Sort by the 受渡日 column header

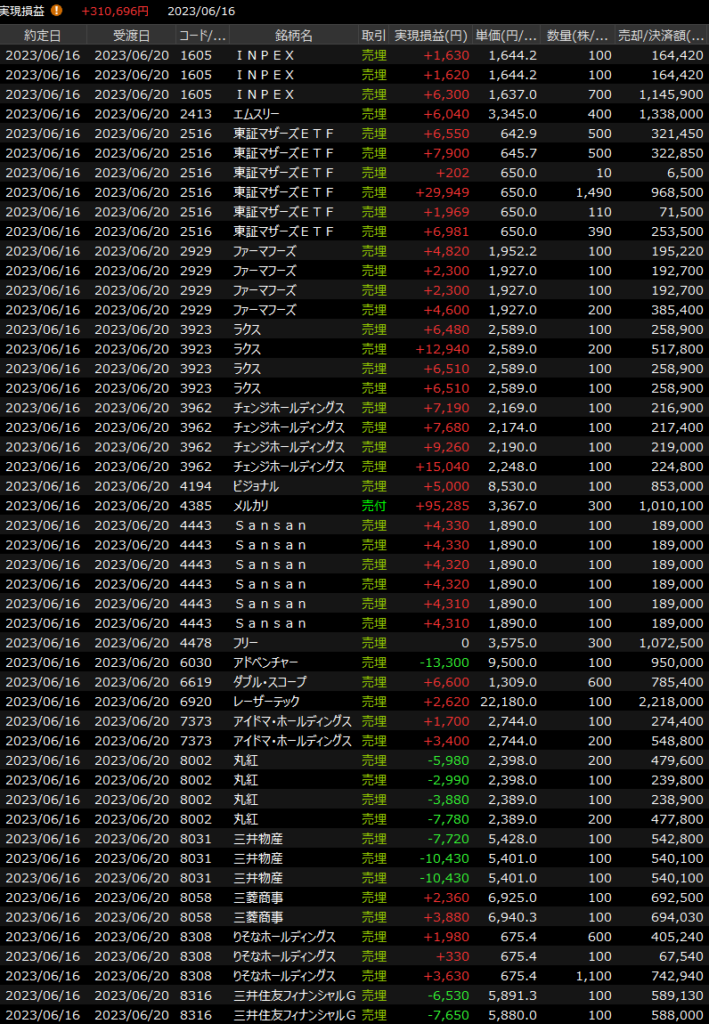(131, 35)
